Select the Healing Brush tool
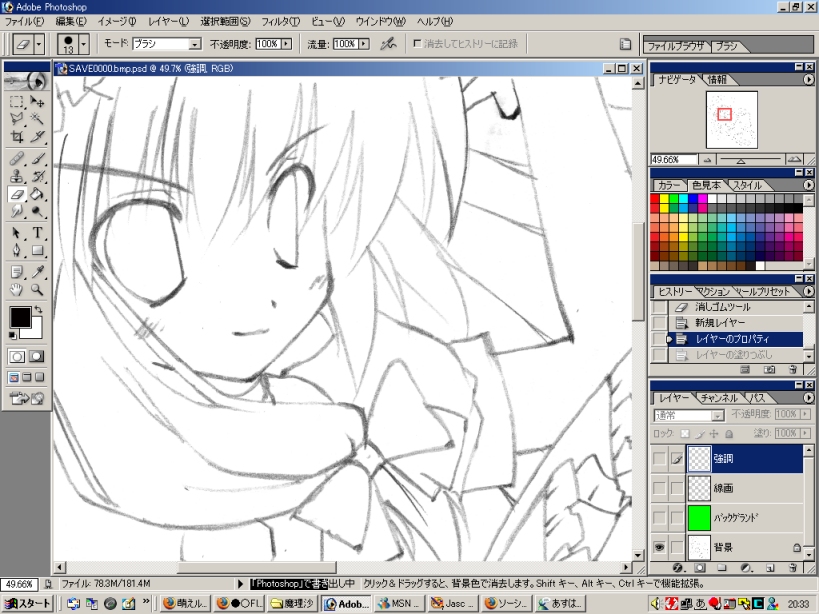The image size is (819, 614). coord(17,158)
